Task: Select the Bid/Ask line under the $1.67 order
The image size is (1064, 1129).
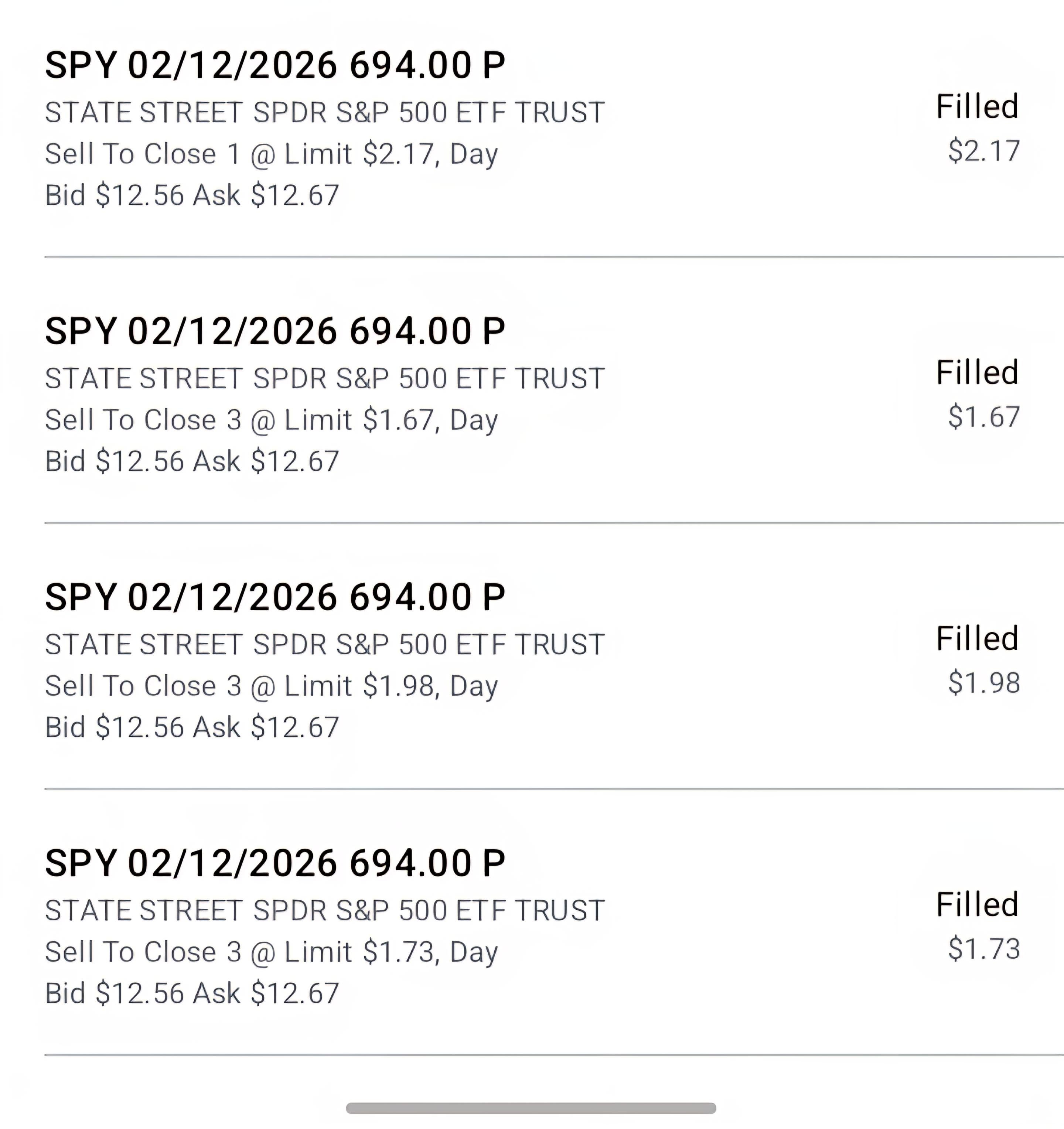Action: click(x=192, y=461)
